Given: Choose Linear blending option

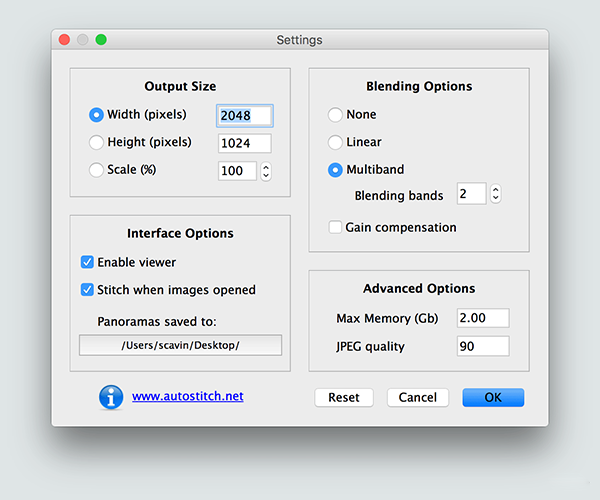Looking at the screenshot, I should pyautogui.click(x=335, y=142).
